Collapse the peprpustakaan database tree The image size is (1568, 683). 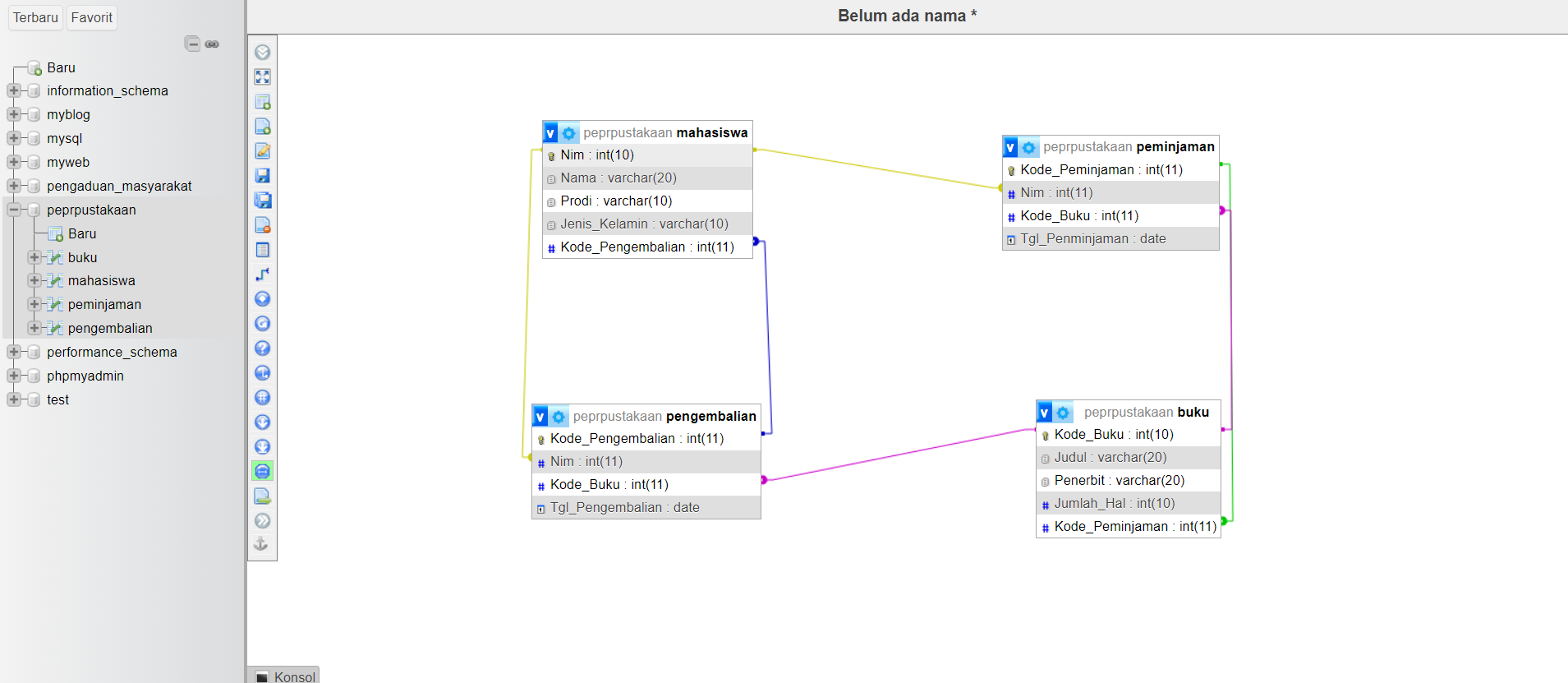[14, 210]
